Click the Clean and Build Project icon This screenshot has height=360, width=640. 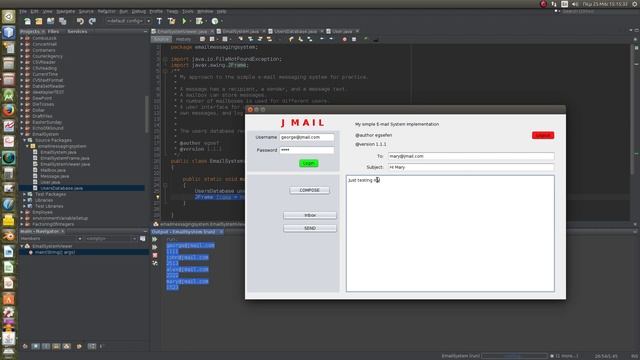(171, 21)
